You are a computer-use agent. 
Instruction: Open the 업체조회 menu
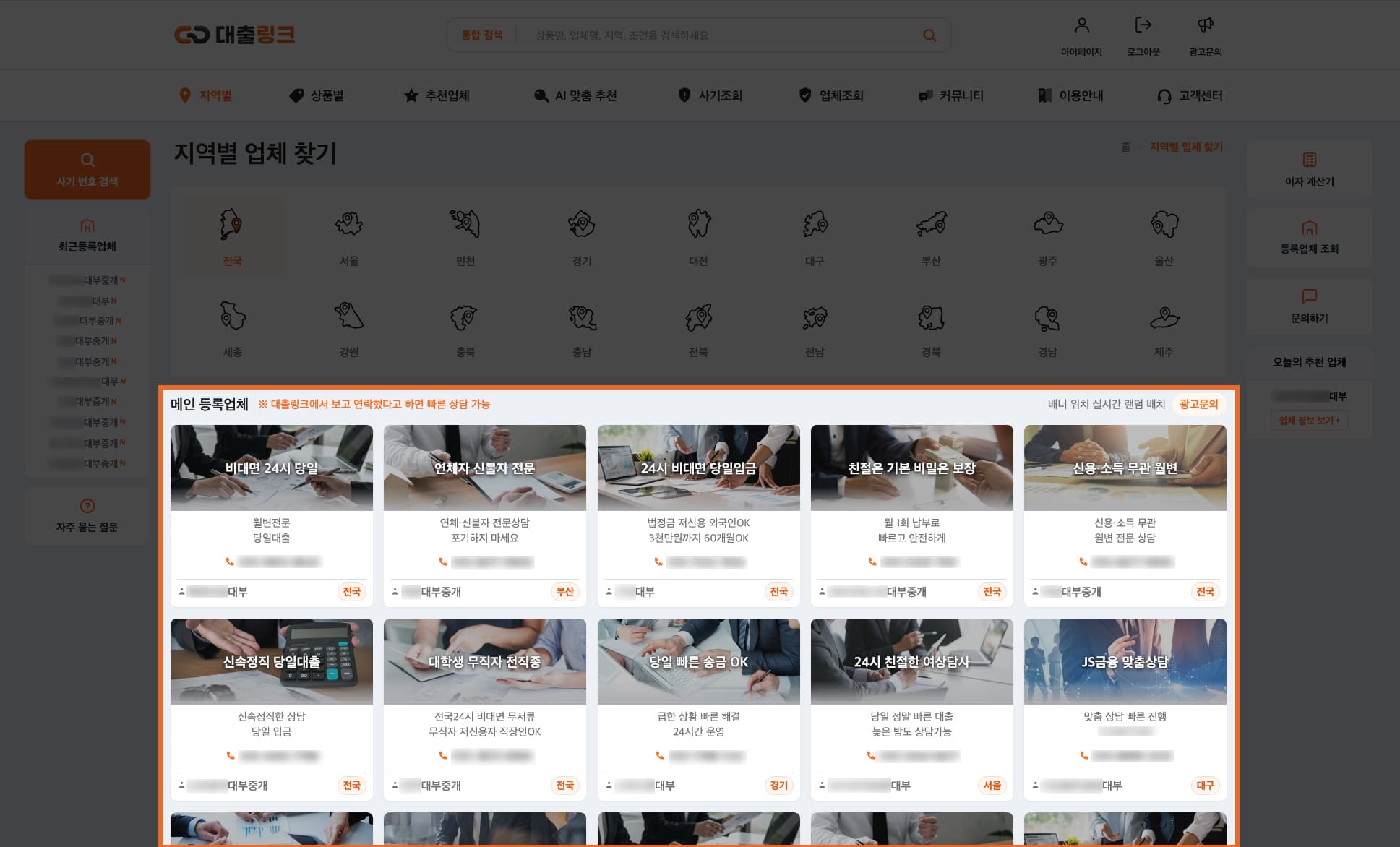tap(830, 95)
